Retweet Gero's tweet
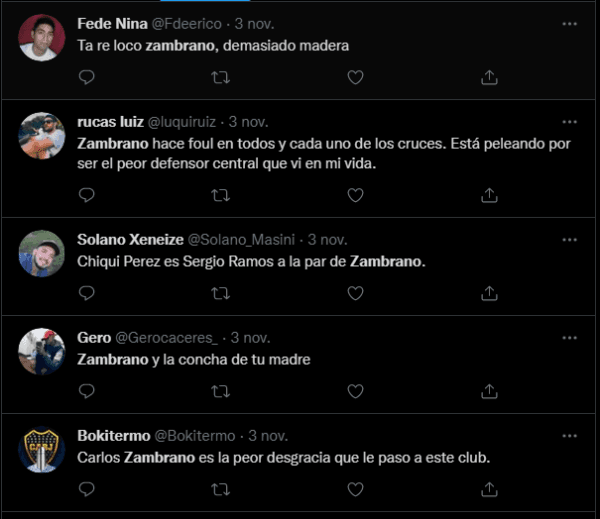This screenshot has width=600, height=519. tap(220, 391)
